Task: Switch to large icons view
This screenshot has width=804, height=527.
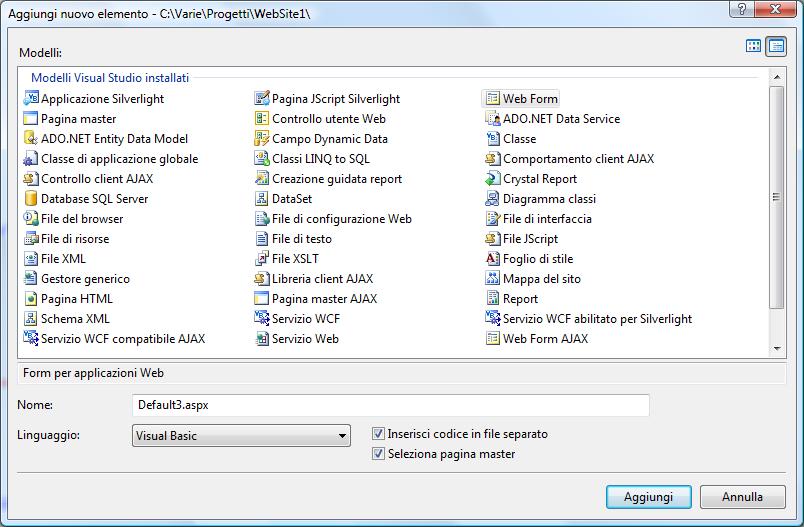Action: [x=754, y=46]
